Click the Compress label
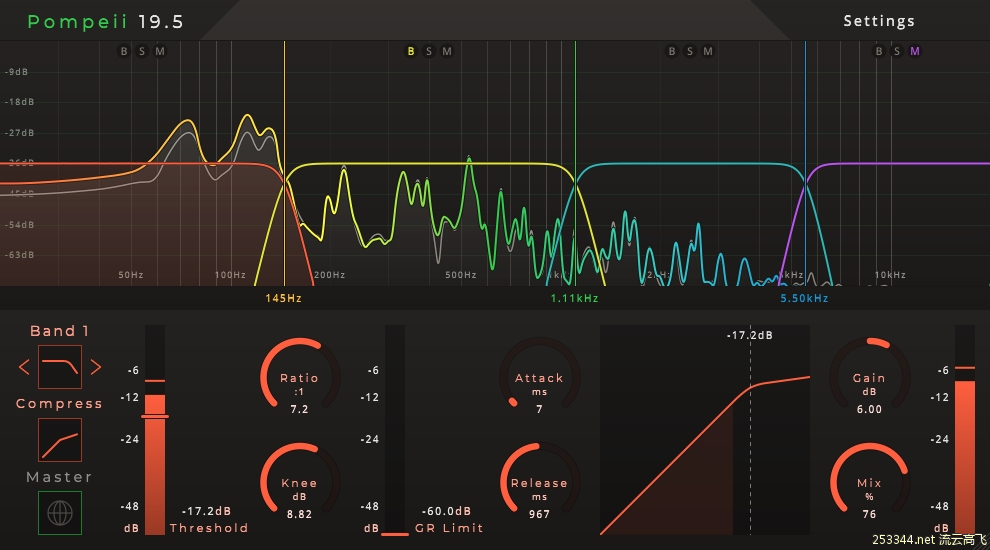This screenshot has width=990, height=550. (x=59, y=404)
